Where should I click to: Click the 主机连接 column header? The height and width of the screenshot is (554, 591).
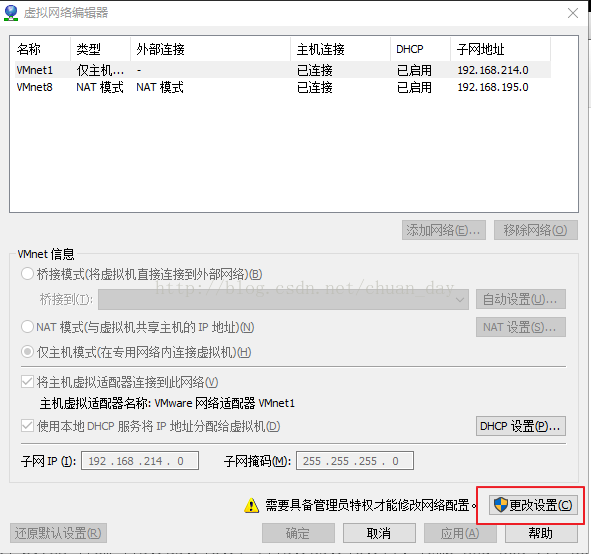pos(340,49)
